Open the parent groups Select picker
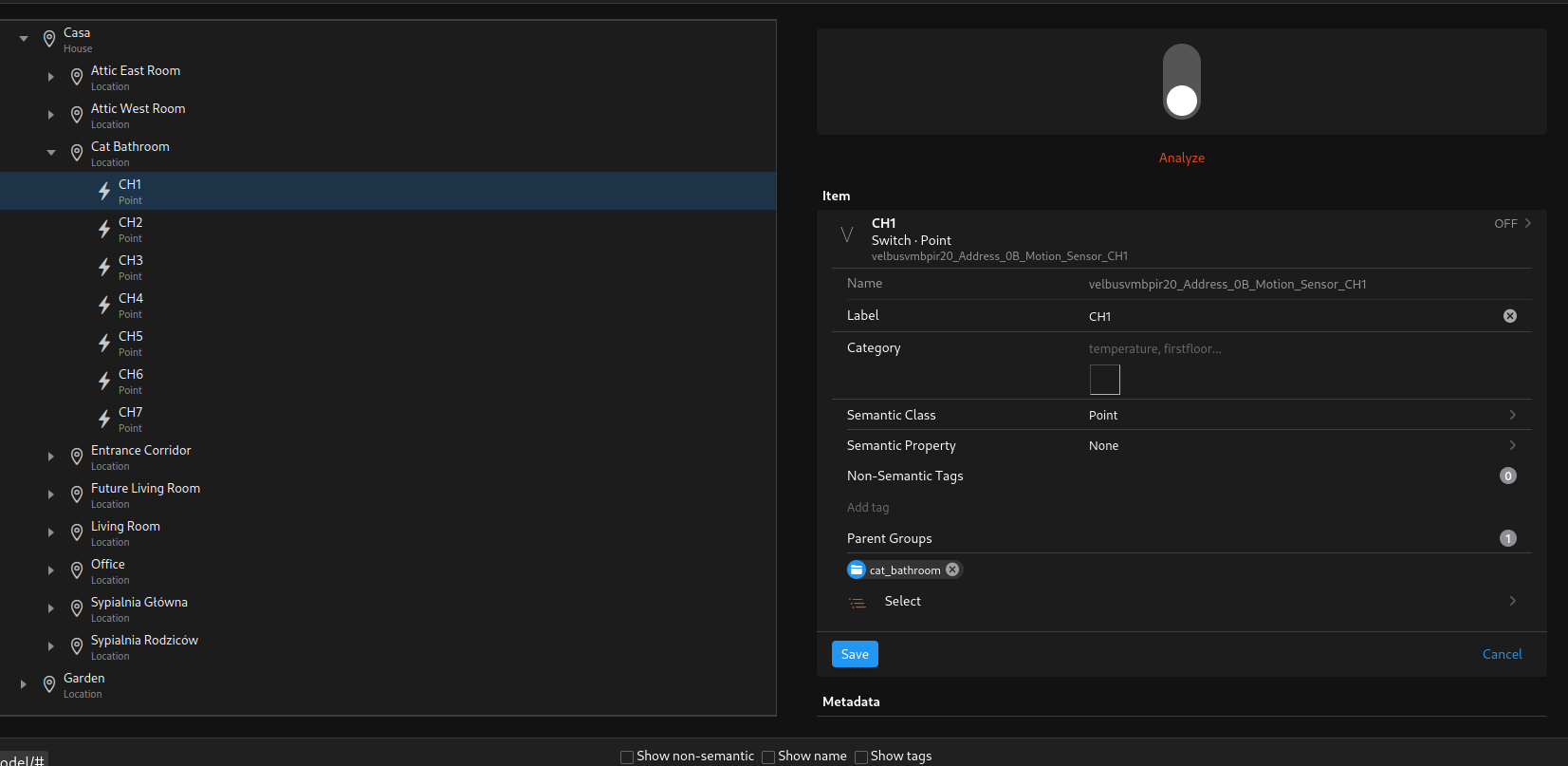 point(1182,601)
